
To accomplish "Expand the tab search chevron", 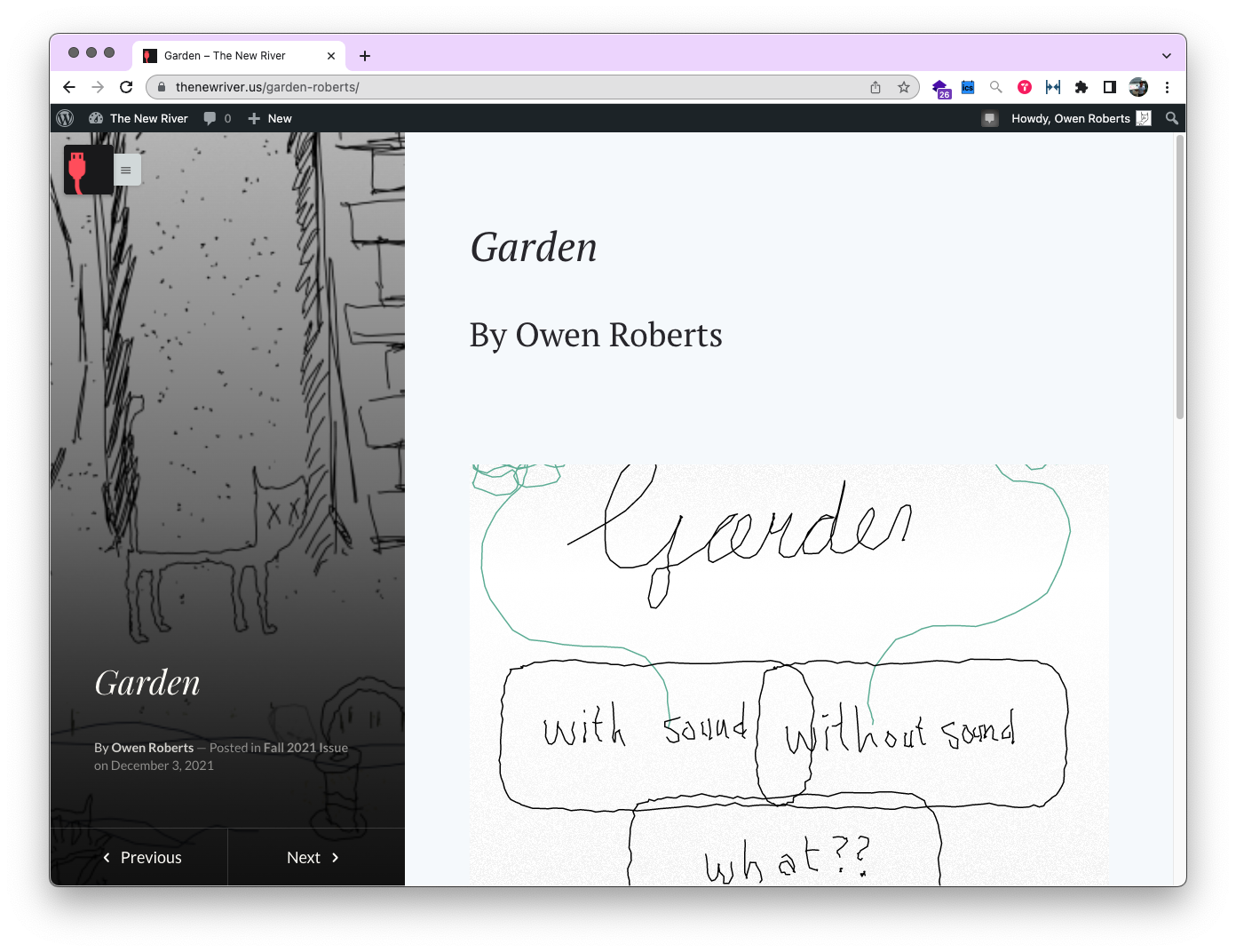I will [1166, 55].
